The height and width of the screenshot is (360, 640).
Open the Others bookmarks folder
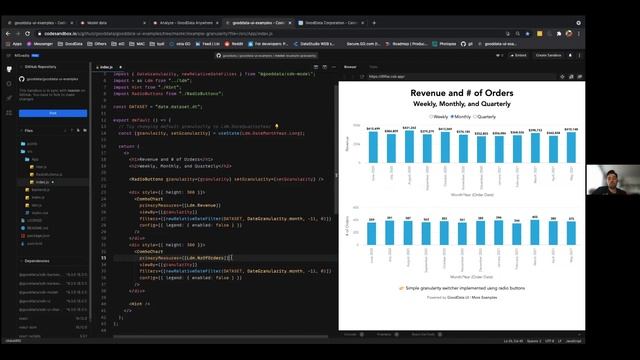[x=97, y=44]
